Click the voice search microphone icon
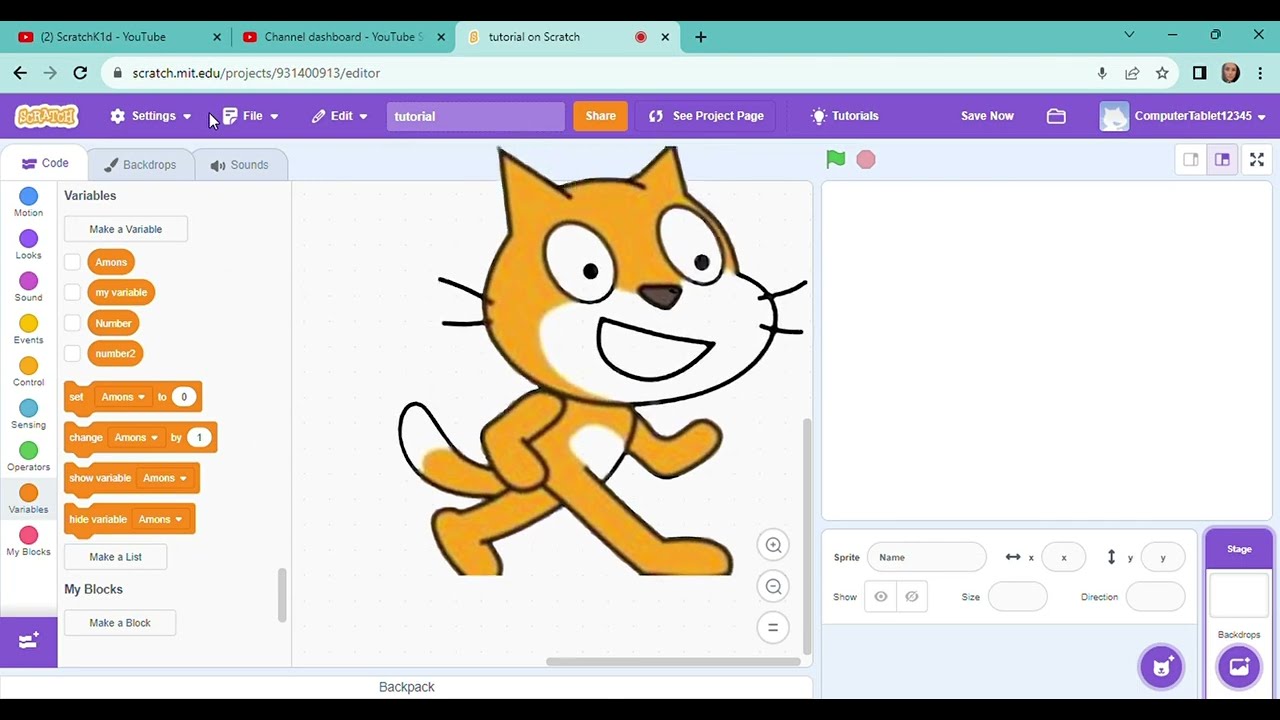This screenshot has width=1280, height=720. tap(1102, 73)
